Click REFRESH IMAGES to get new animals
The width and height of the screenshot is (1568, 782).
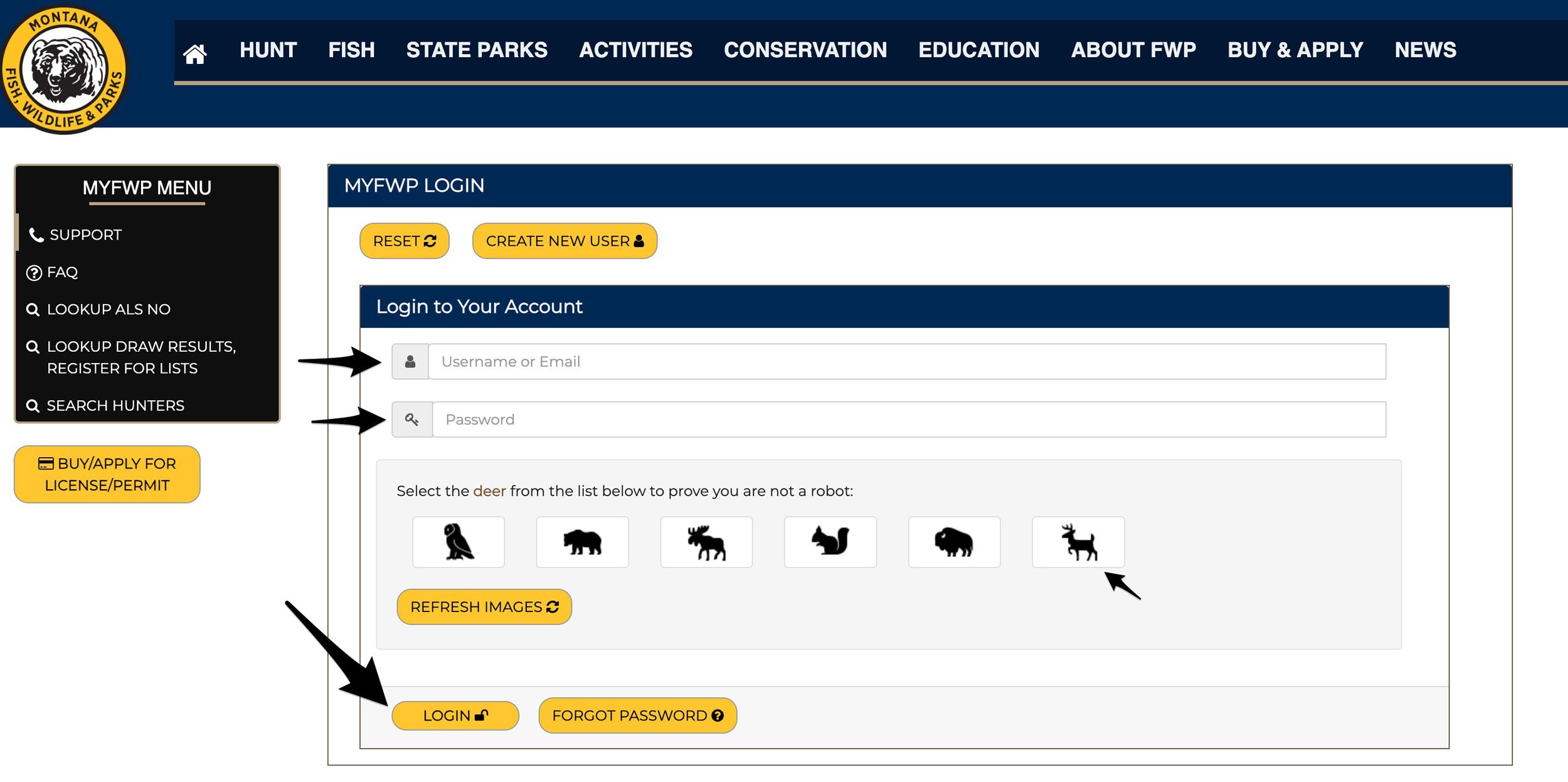[484, 606]
